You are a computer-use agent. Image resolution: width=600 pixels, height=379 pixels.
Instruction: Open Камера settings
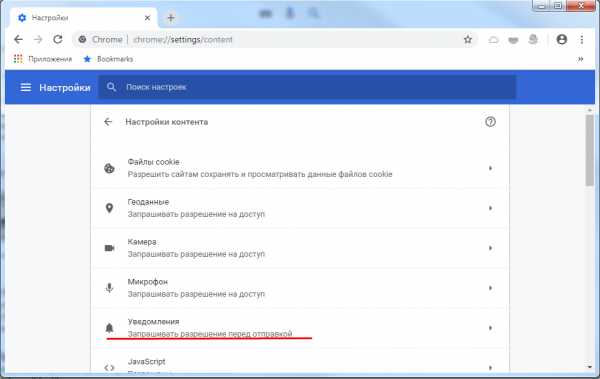click(300, 248)
